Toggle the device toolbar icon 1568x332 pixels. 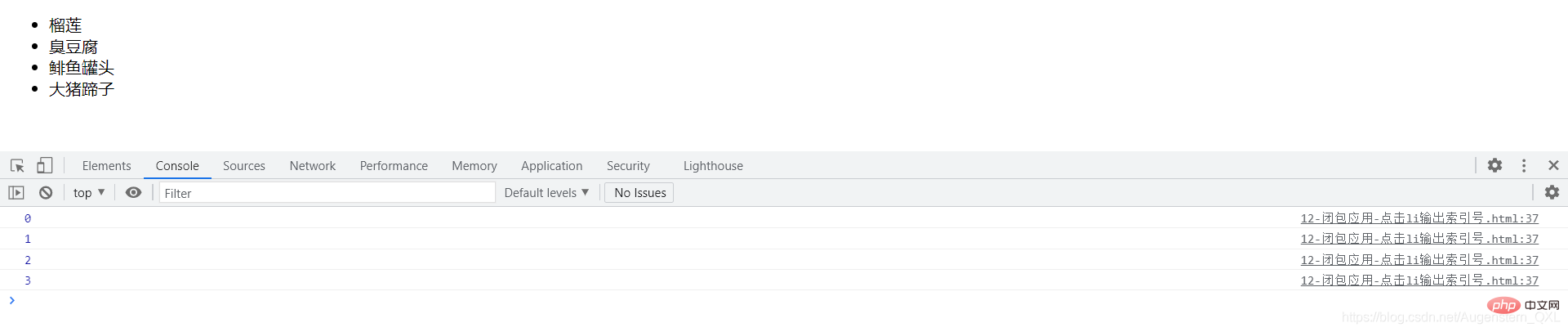[44, 165]
